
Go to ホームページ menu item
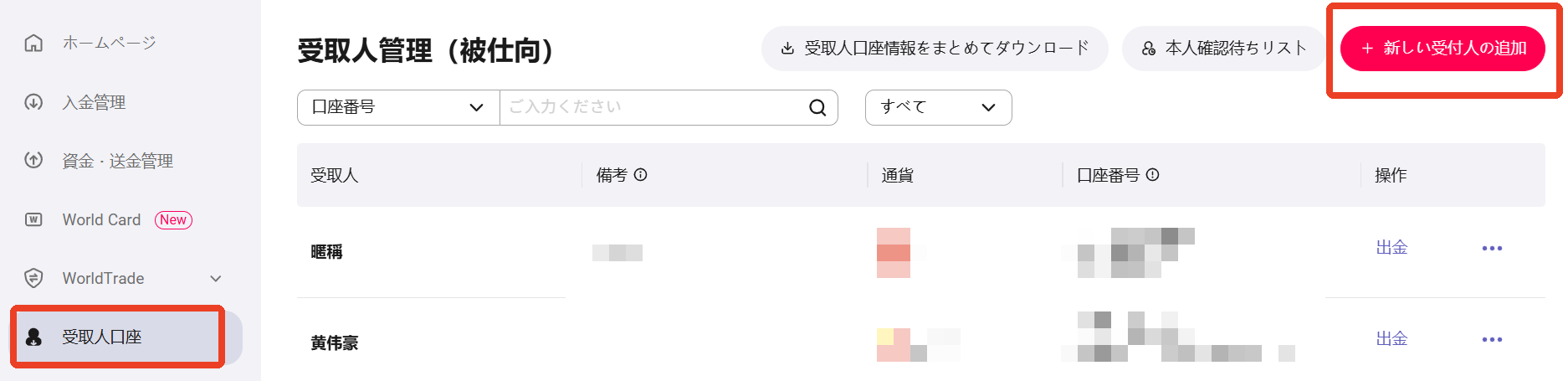click(109, 43)
